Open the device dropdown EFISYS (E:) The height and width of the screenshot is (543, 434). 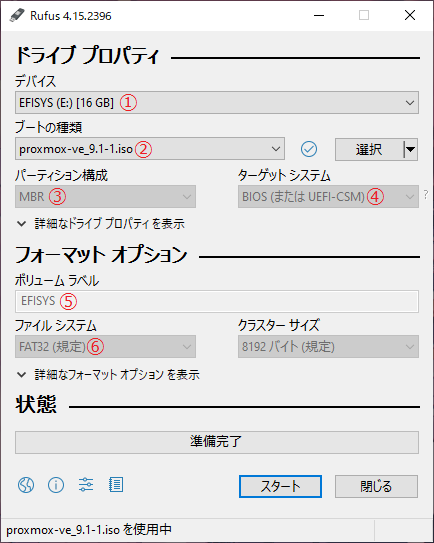(x=217, y=103)
